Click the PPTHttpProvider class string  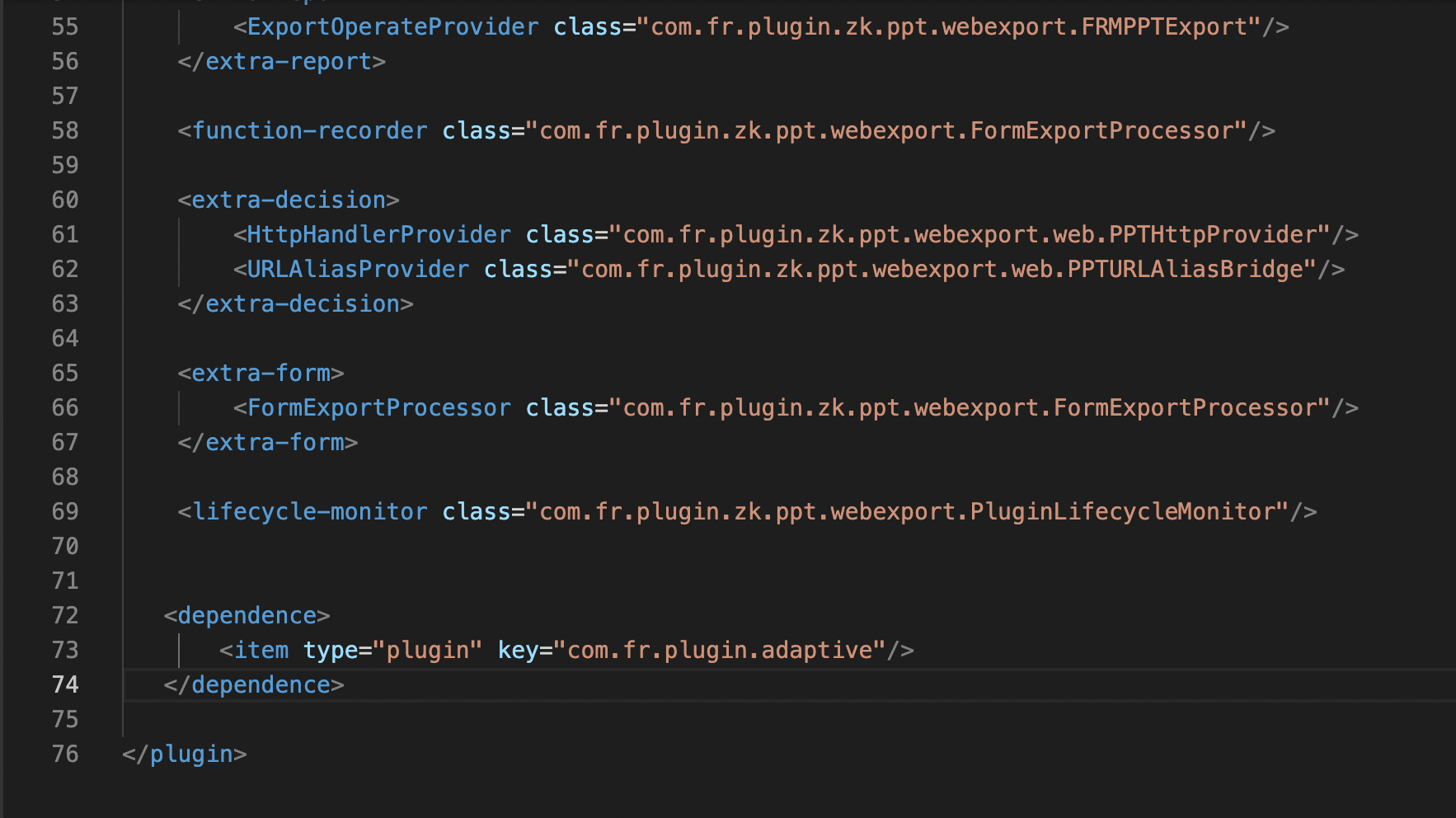(x=975, y=234)
